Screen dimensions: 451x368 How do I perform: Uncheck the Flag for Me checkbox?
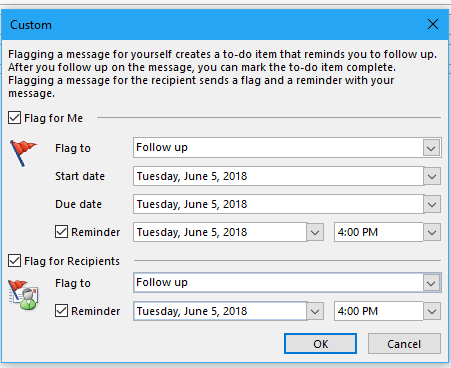[14, 118]
